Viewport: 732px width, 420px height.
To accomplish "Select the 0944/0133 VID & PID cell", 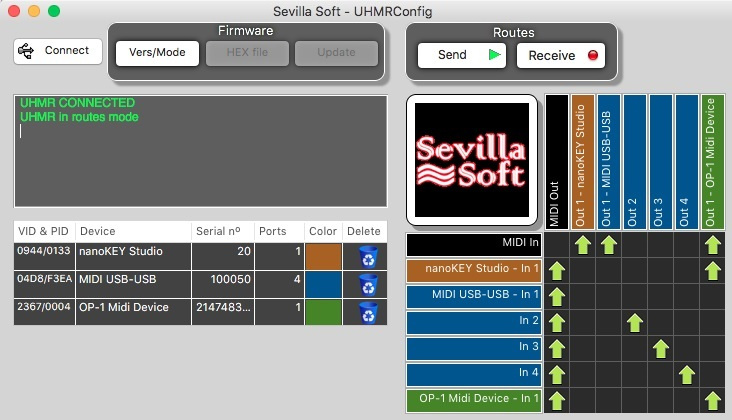I will 44,256.
